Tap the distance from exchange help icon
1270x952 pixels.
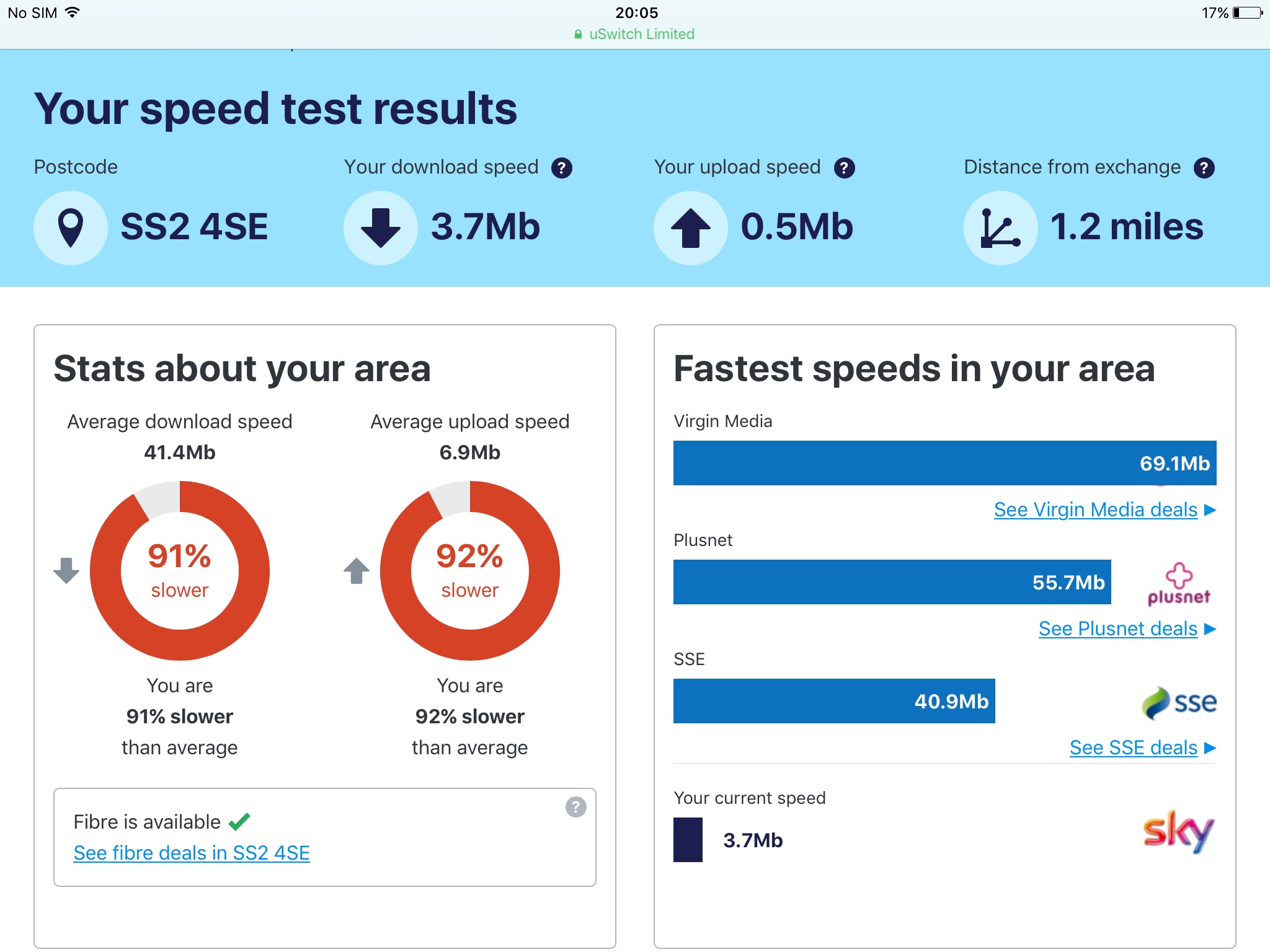(1204, 168)
